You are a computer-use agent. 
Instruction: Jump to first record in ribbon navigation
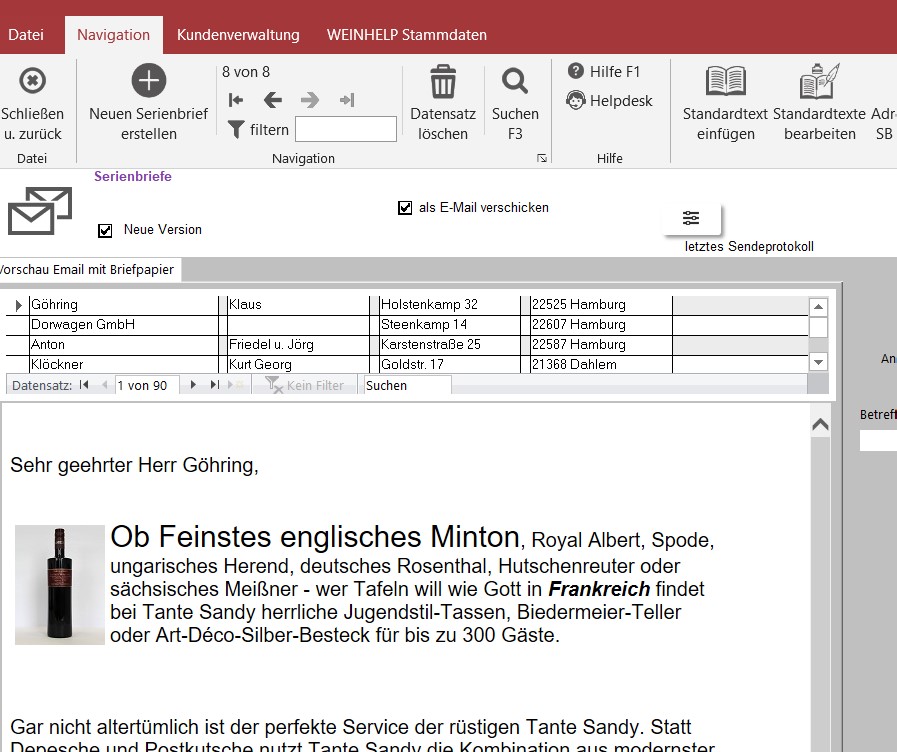236,100
